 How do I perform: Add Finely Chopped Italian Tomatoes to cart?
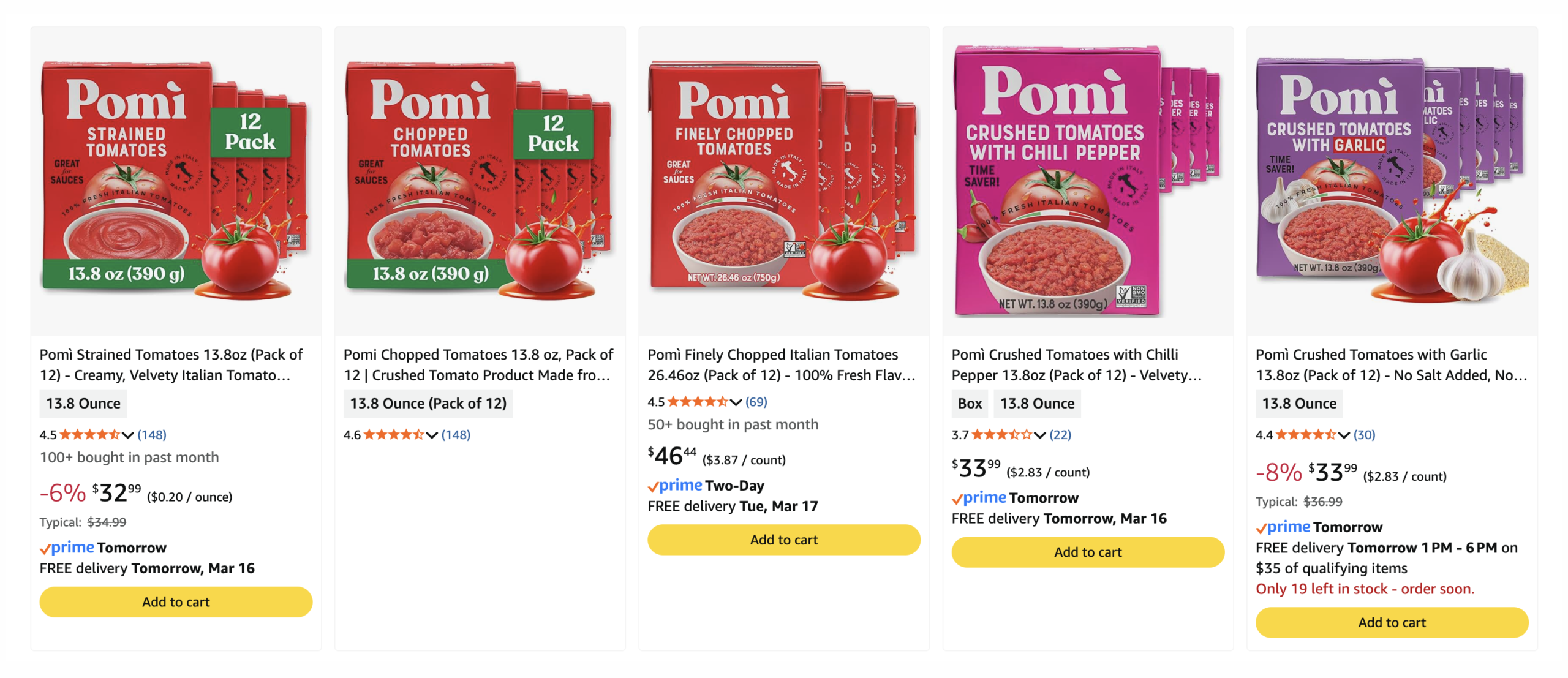click(x=783, y=540)
